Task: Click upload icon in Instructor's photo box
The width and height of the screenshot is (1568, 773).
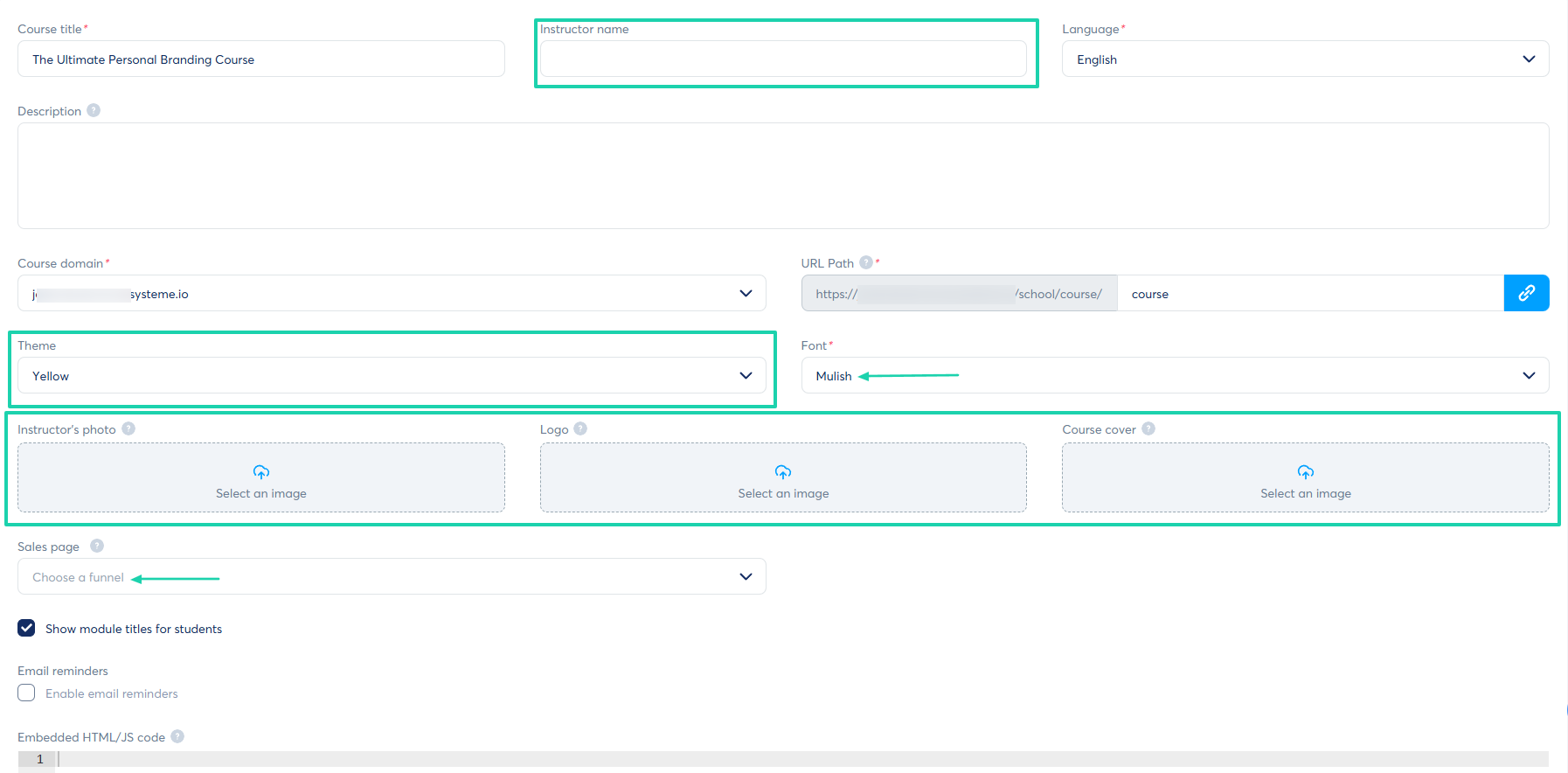Action: point(261,472)
